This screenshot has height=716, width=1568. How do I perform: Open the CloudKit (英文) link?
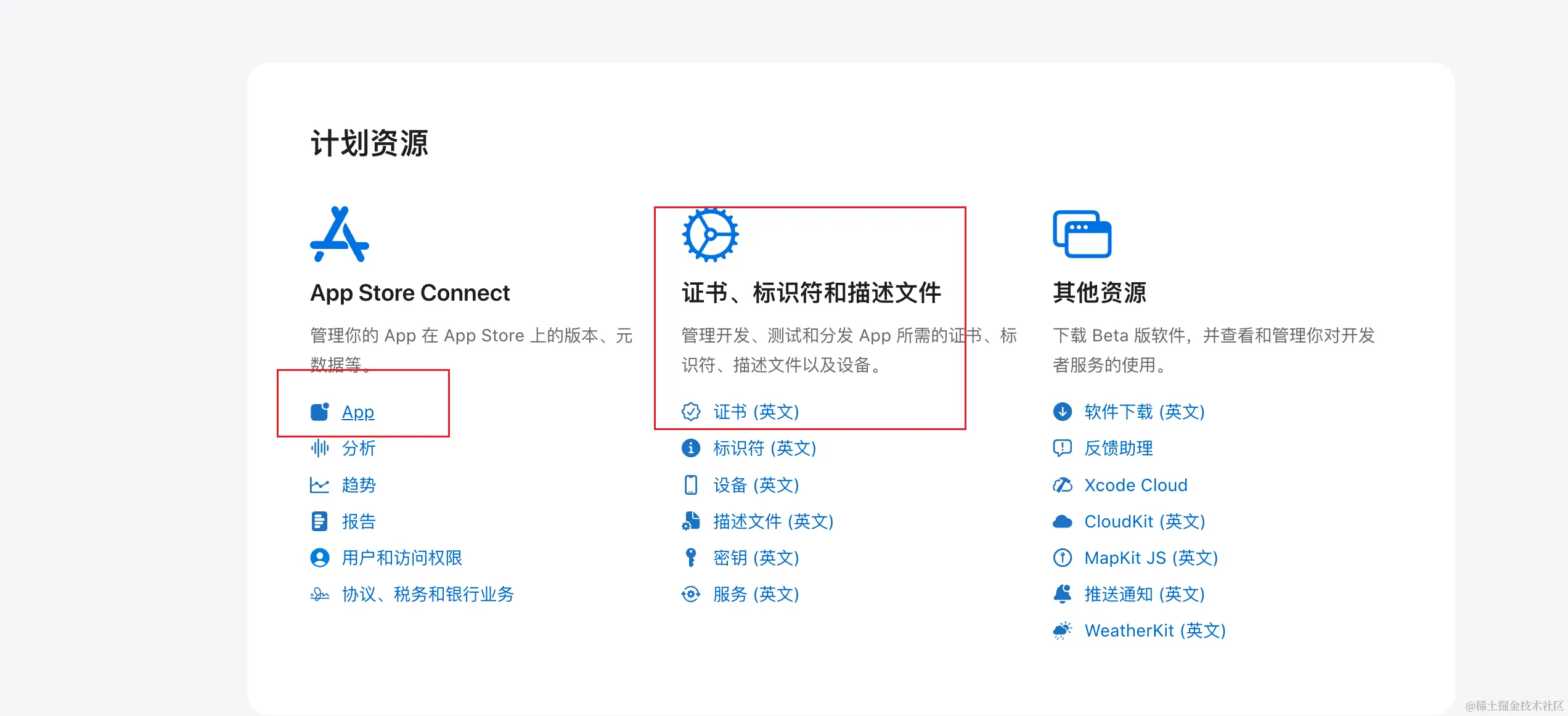1145,521
